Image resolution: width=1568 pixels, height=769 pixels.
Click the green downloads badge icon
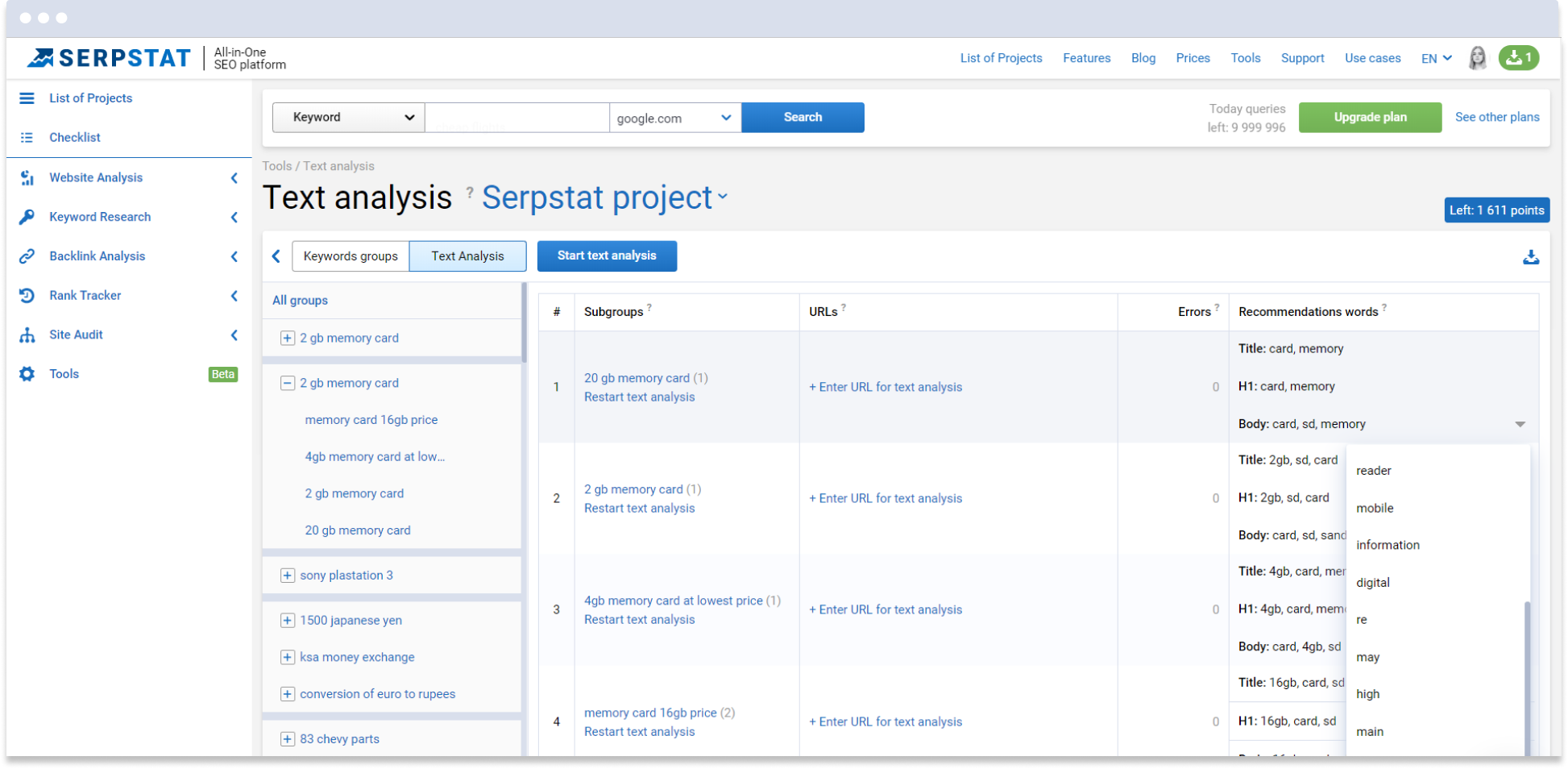pyautogui.click(x=1519, y=58)
